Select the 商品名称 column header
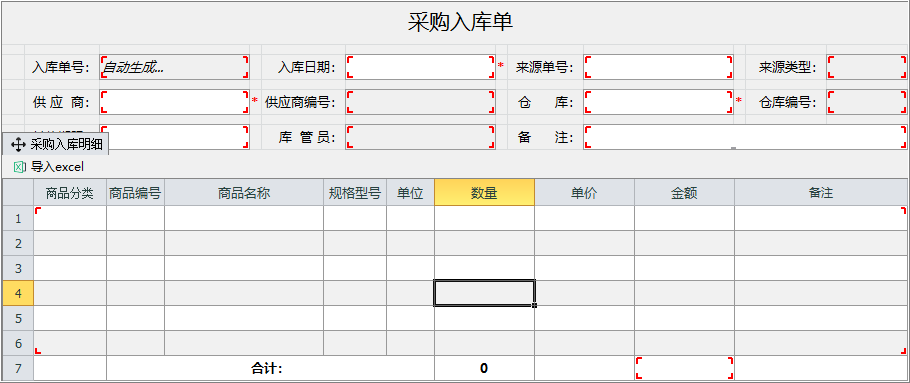 [x=244, y=193]
